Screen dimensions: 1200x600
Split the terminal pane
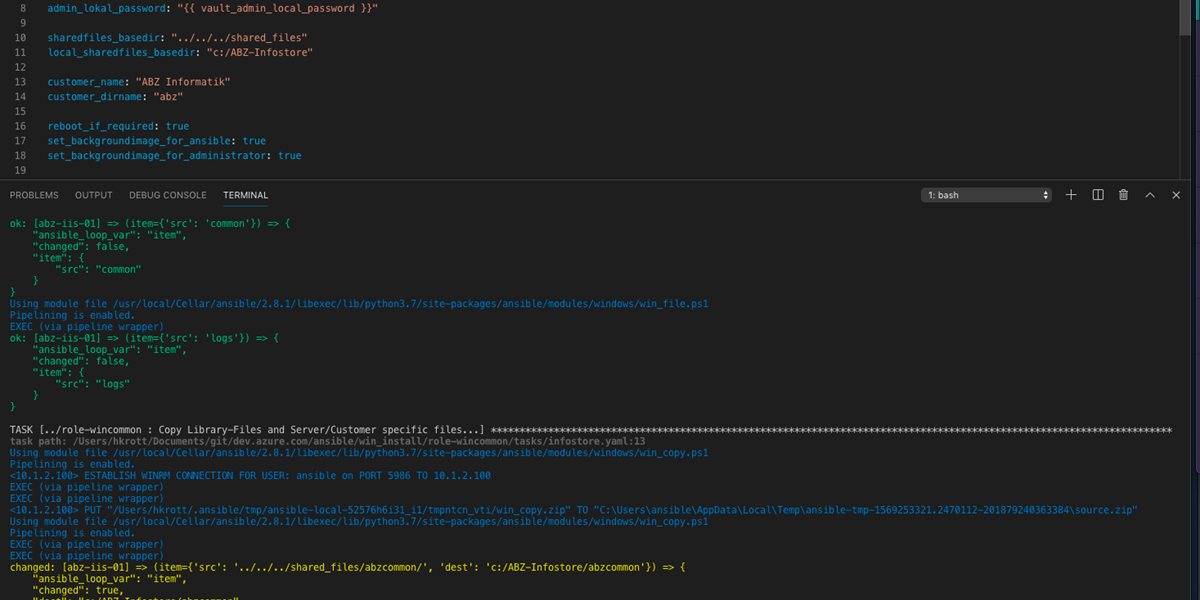click(x=1097, y=195)
